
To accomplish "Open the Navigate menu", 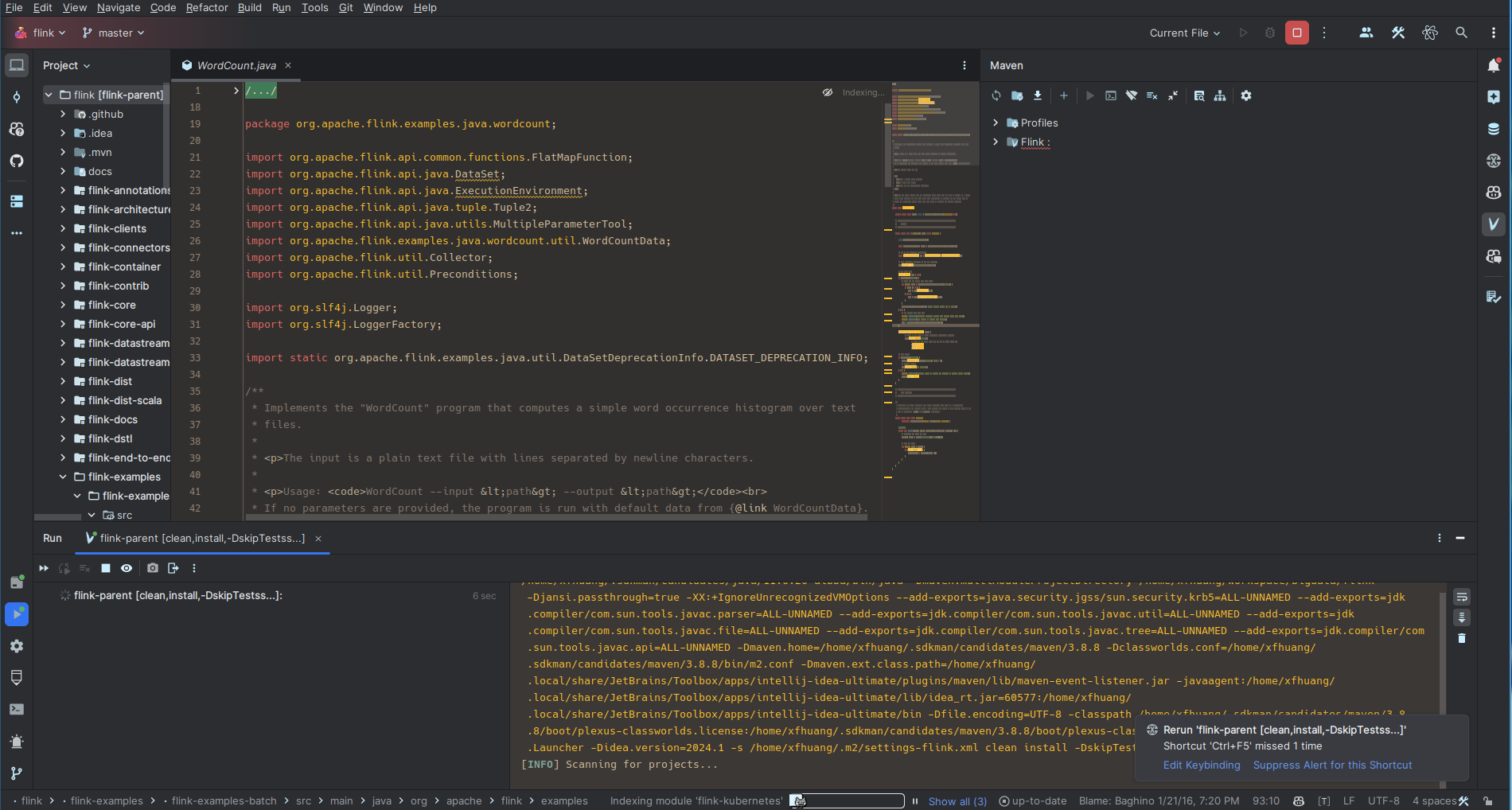I will pyautogui.click(x=119, y=7).
